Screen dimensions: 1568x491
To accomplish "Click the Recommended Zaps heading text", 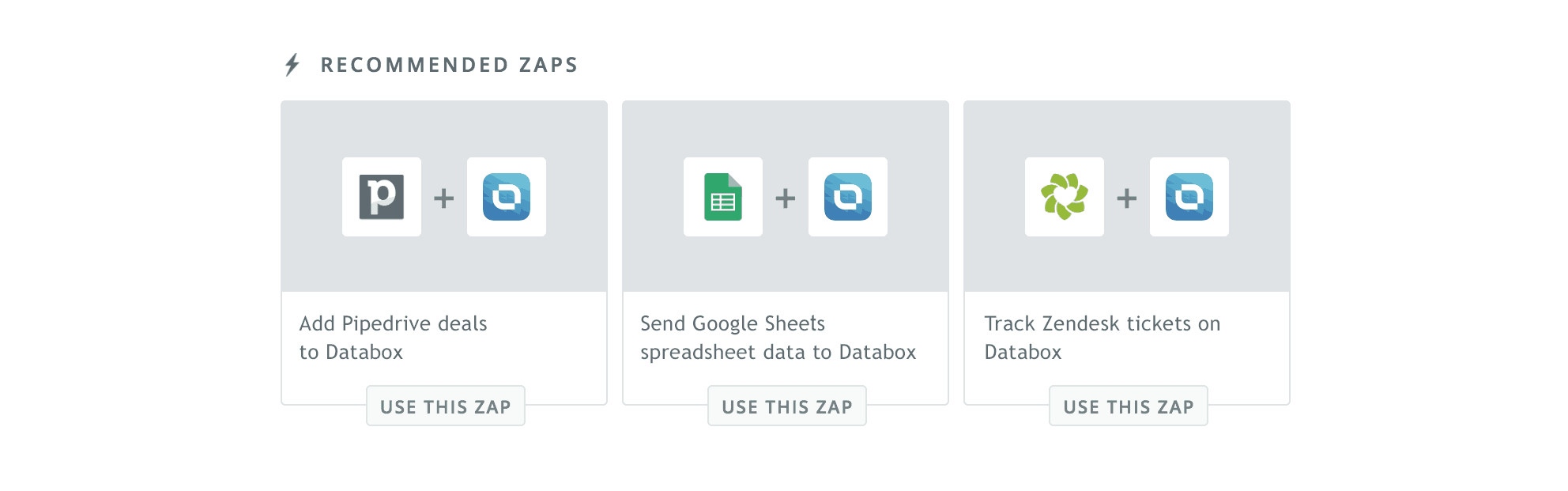I will (x=449, y=65).
